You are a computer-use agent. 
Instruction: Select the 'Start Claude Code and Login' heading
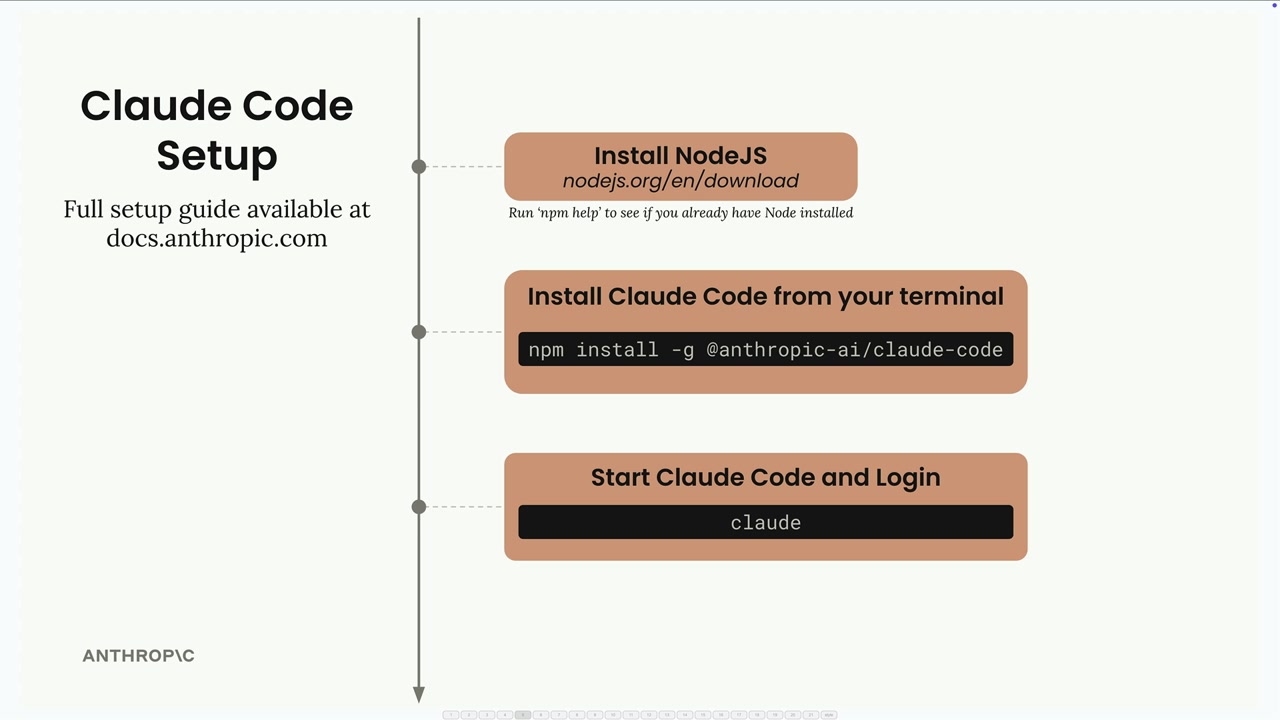coord(765,477)
